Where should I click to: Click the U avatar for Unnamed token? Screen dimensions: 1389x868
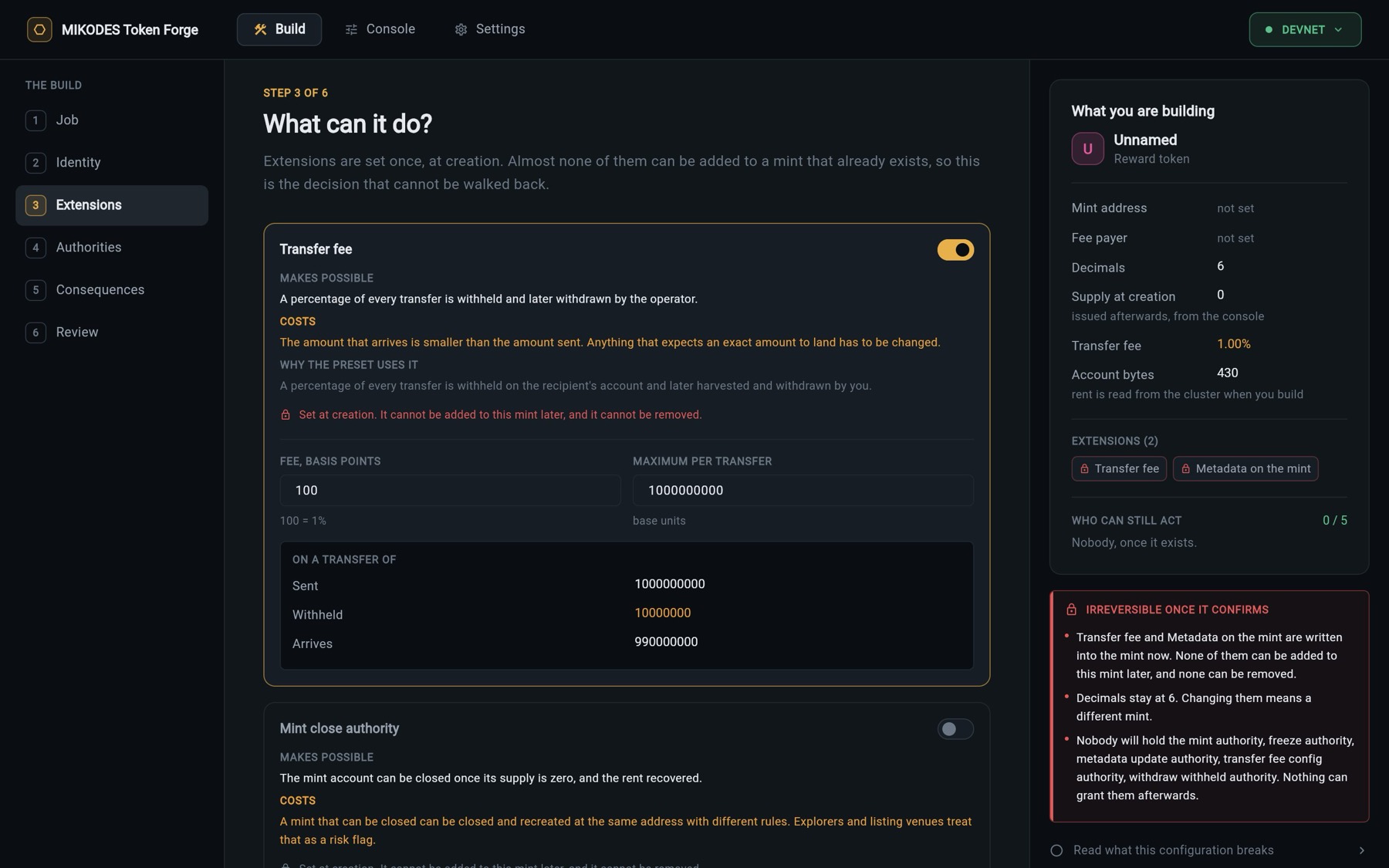click(x=1087, y=149)
